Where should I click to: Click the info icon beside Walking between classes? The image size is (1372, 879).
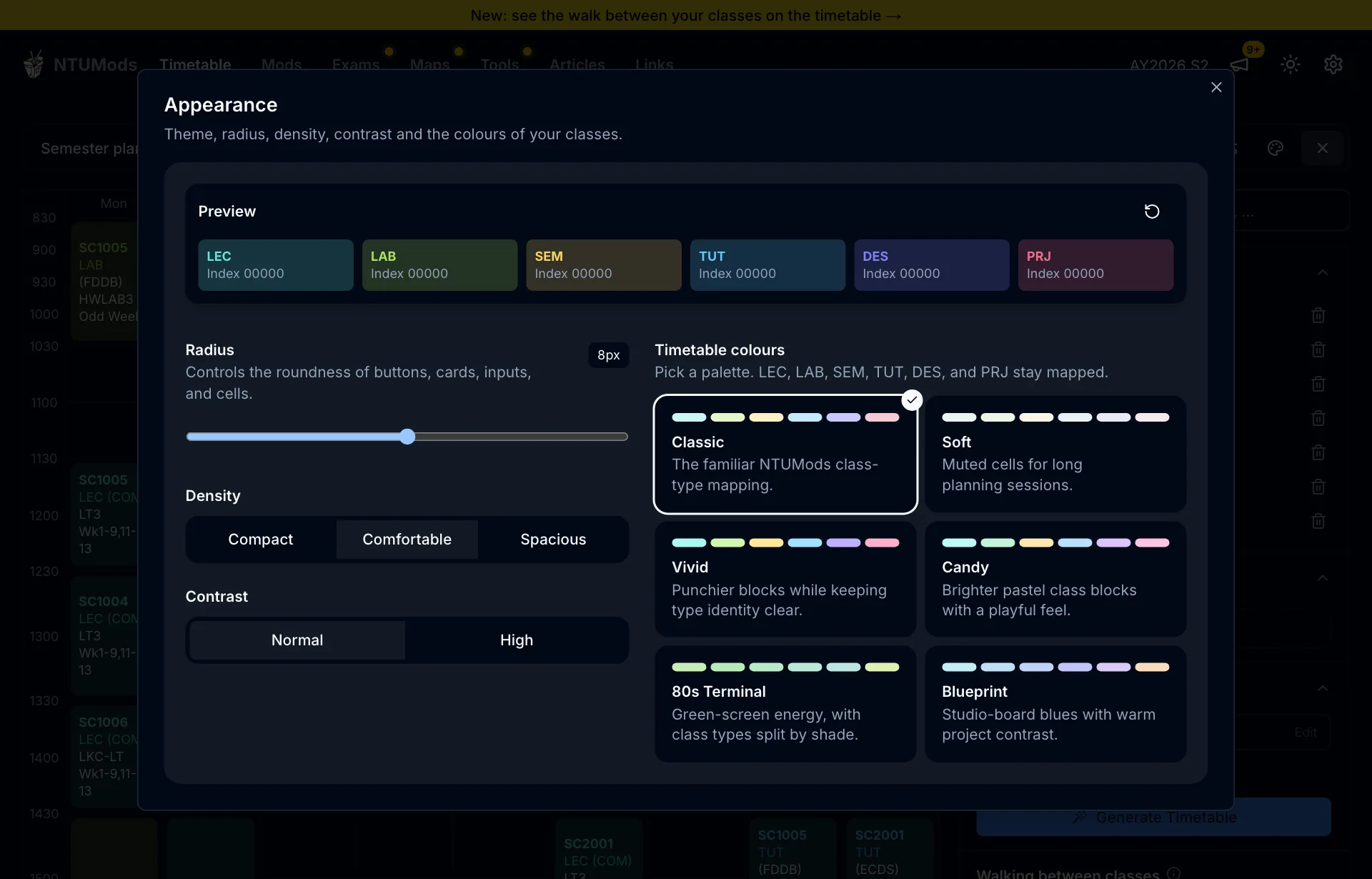pos(1173,873)
